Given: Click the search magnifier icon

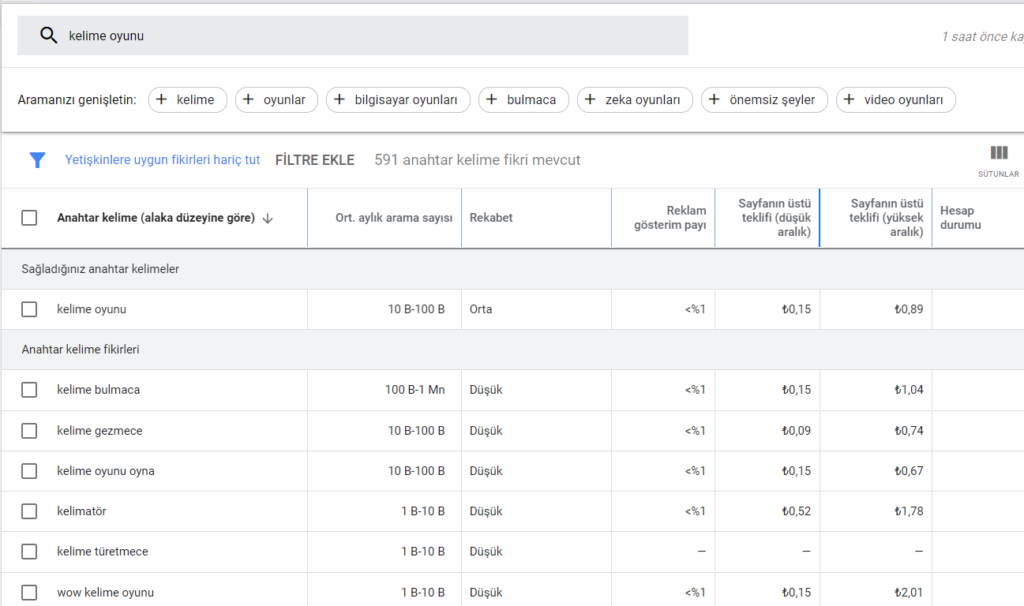Looking at the screenshot, I should [48, 36].
